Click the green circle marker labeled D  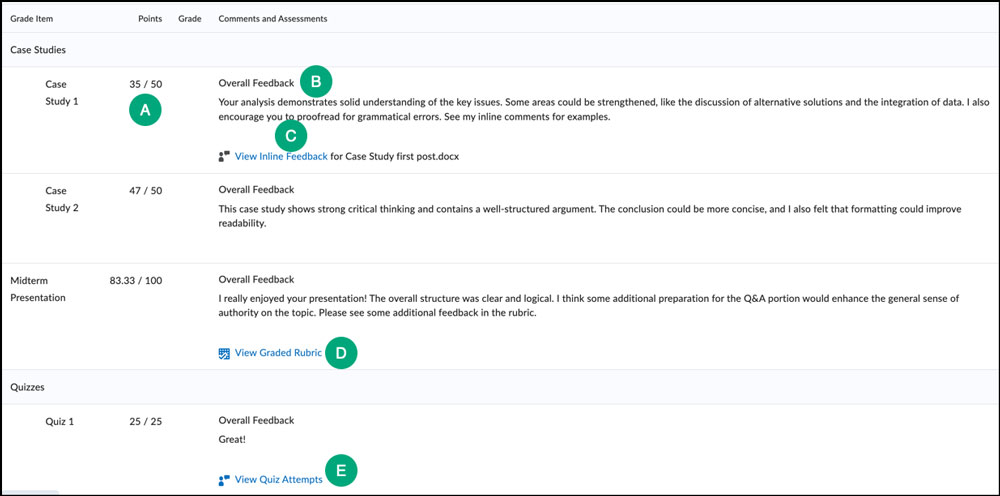click(341, 353)
